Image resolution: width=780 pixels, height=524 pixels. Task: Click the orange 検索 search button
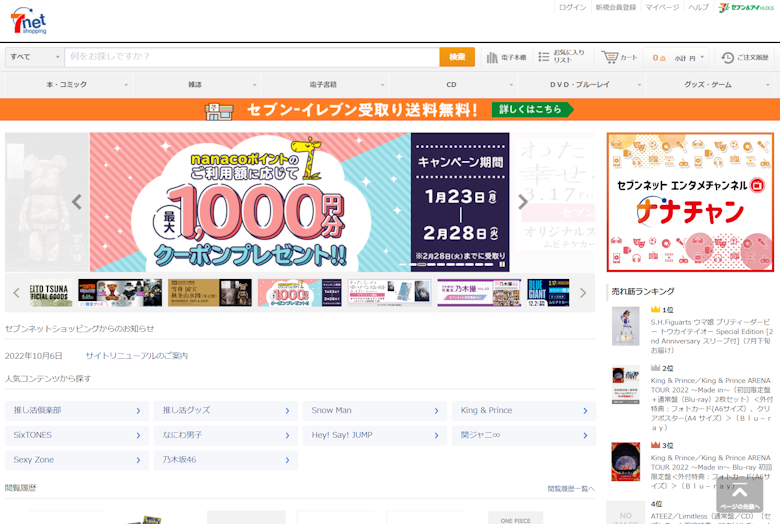click(457, 57)
